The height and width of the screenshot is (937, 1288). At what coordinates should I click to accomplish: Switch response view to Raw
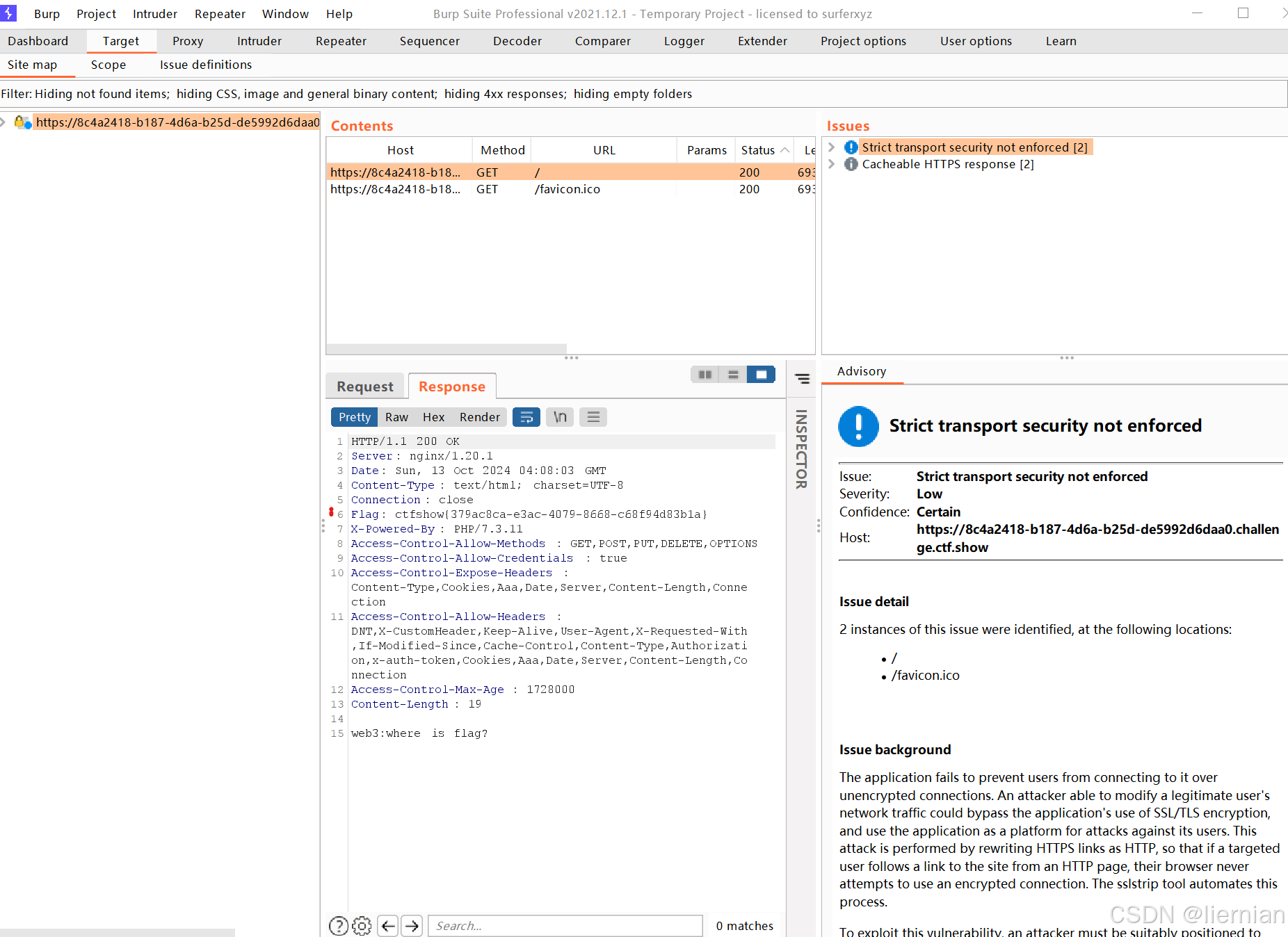(x=396, y=417)
